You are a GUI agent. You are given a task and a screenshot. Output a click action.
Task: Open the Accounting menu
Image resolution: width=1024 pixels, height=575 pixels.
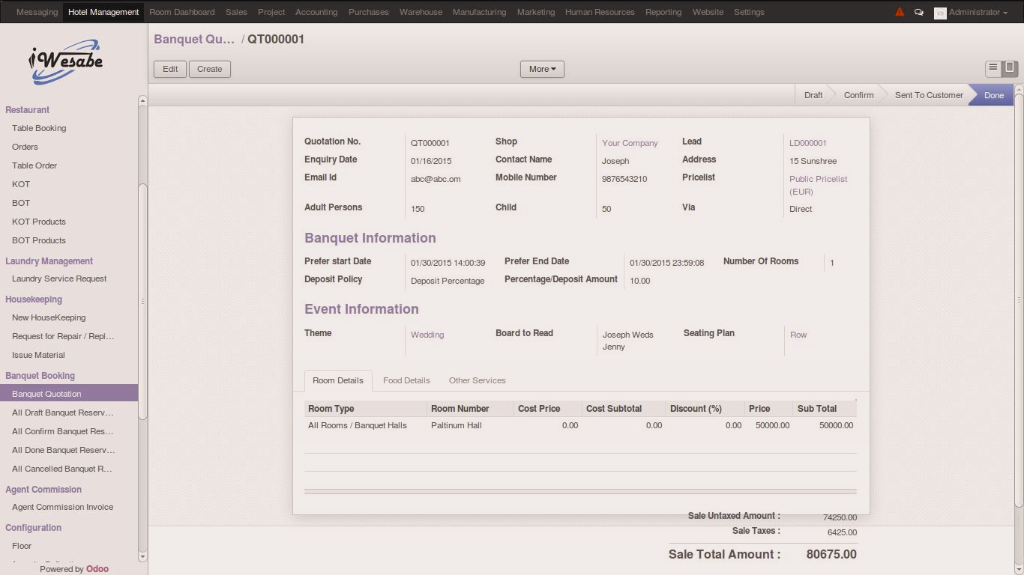[316, 12]
